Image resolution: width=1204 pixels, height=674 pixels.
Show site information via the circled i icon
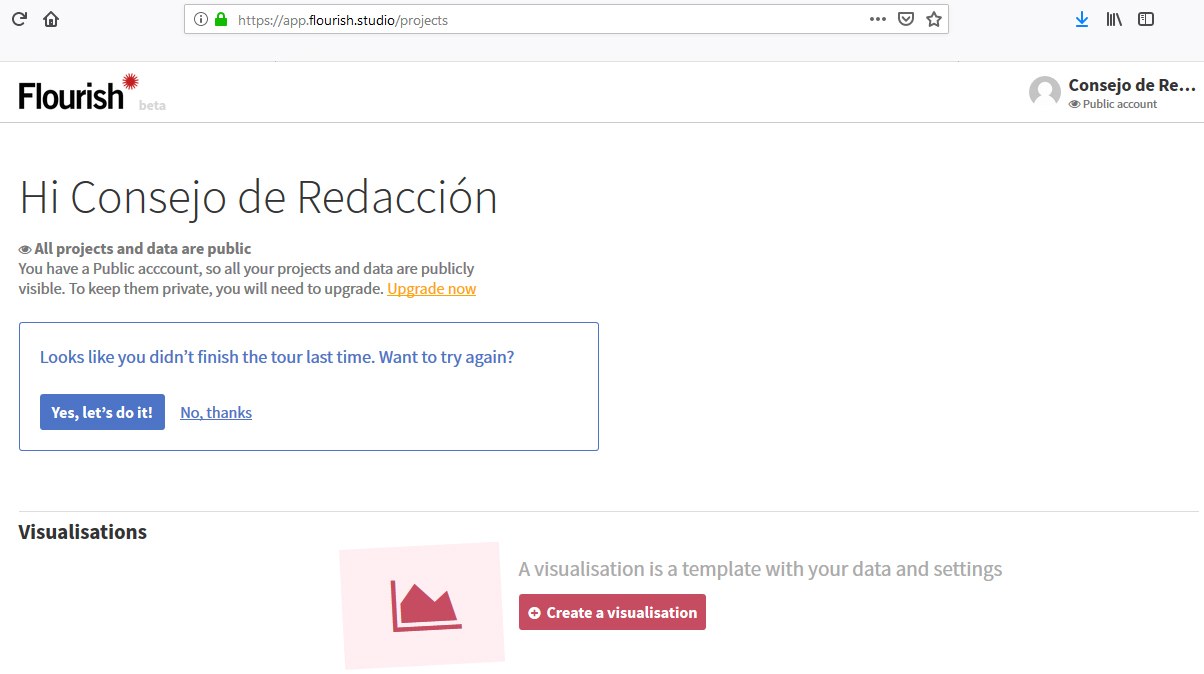point(201,19)
